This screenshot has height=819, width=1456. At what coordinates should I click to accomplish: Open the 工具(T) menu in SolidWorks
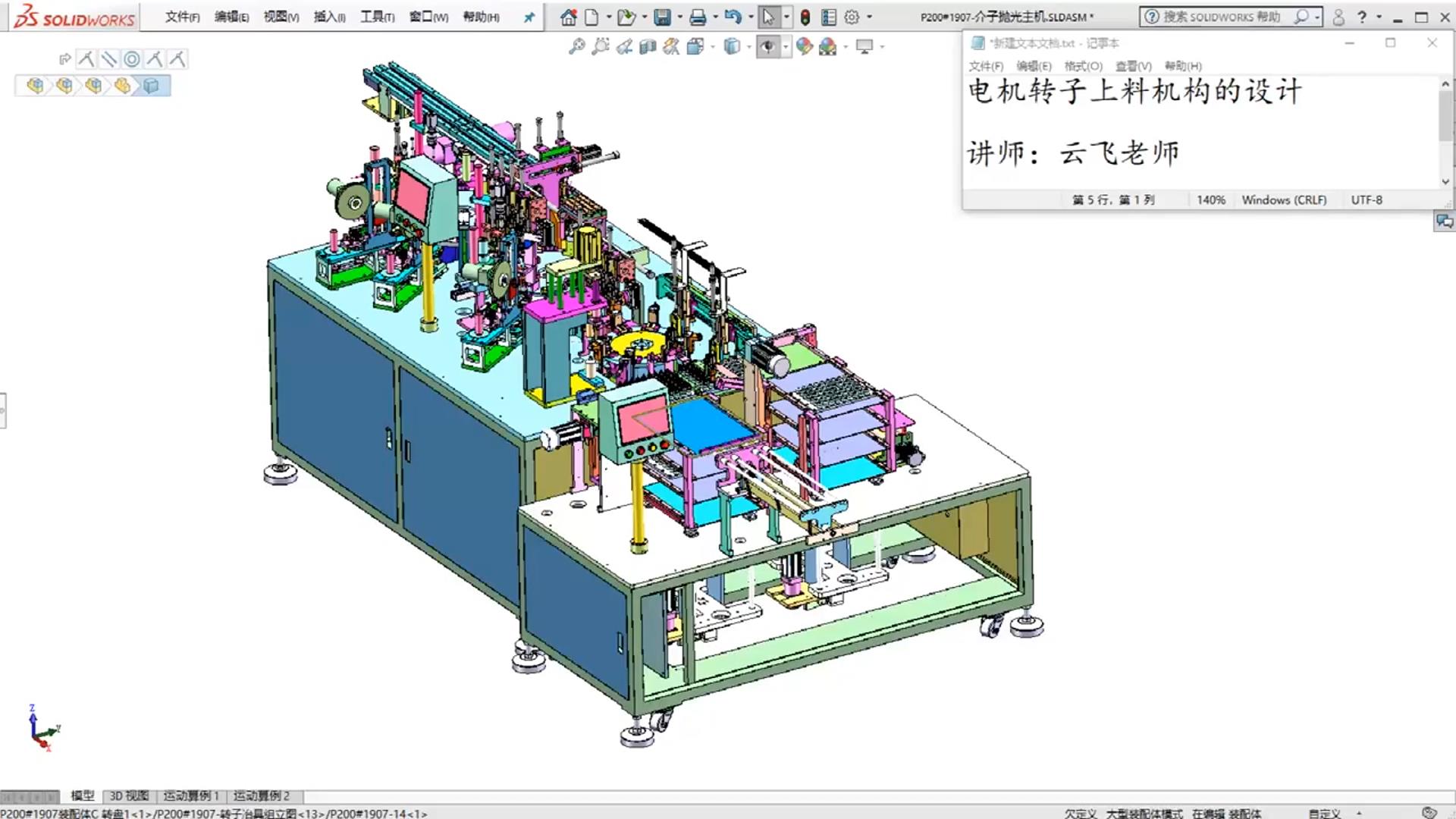[377, 17]
